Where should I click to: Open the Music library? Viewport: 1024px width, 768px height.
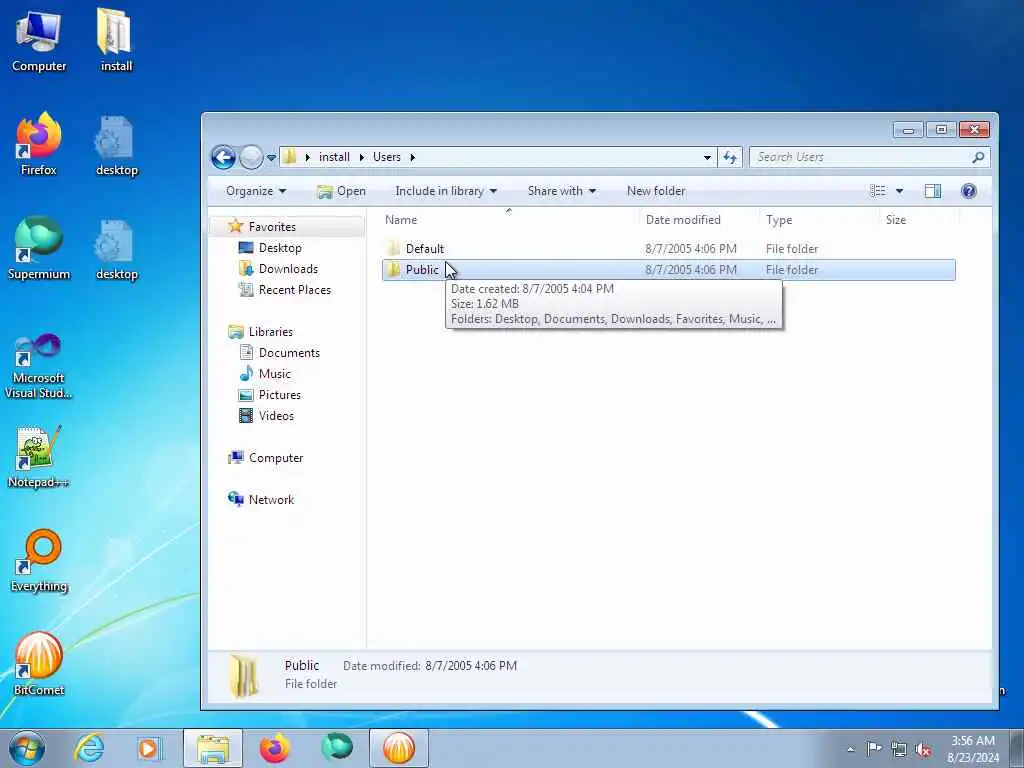(274, 374)
